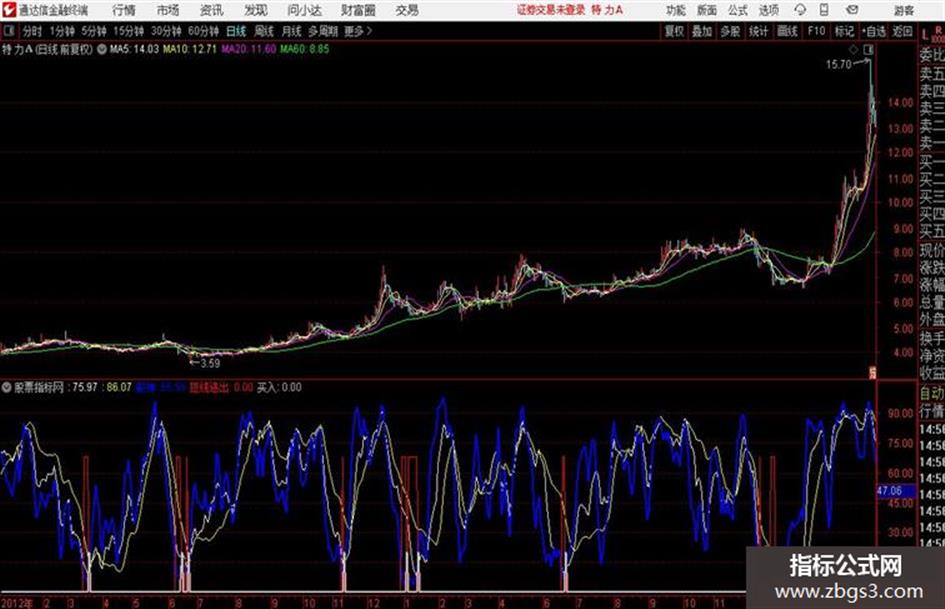This screenshot has width=945, height=609.
Task: Switch to the 30分钟 period tab
Action: coord(166,31)
